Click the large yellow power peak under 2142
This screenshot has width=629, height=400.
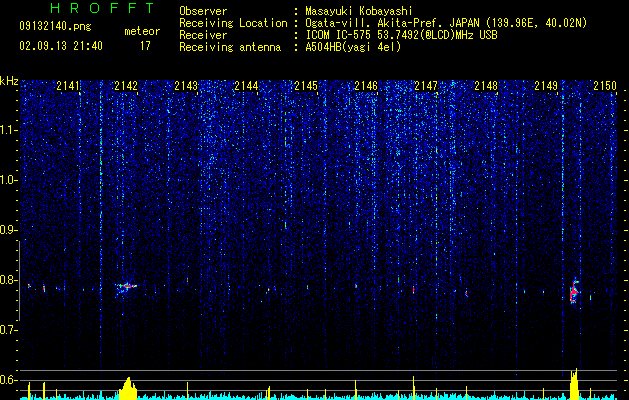pyautogui.click(x=128, y=388)
